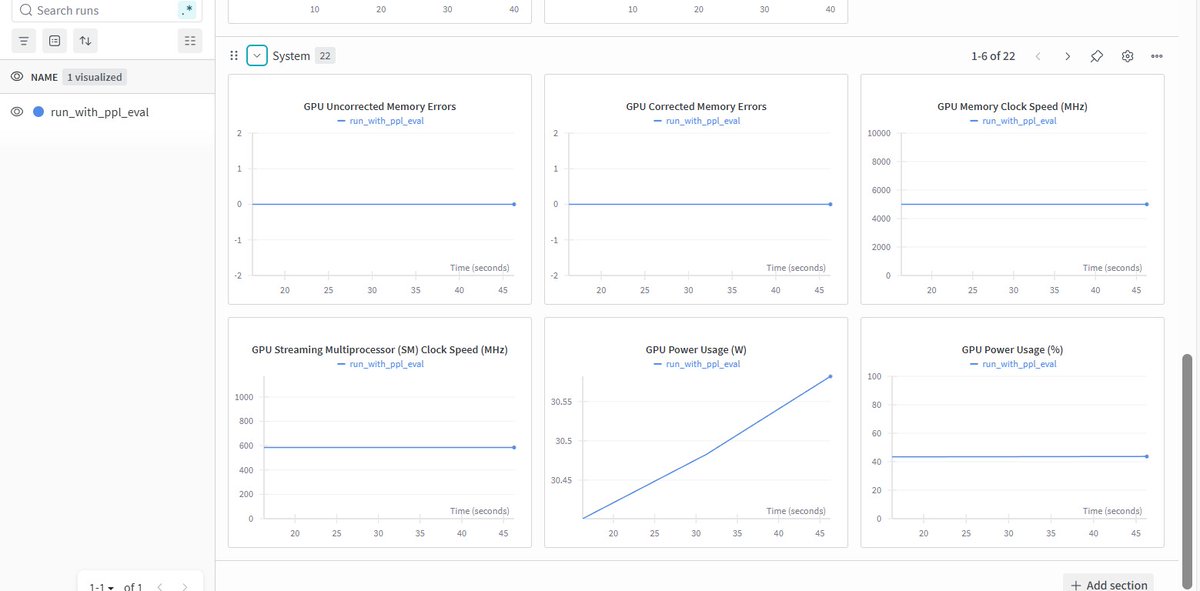Open the columns manager icon
Screen dimensions: 1200x591
tap(188, 41)
